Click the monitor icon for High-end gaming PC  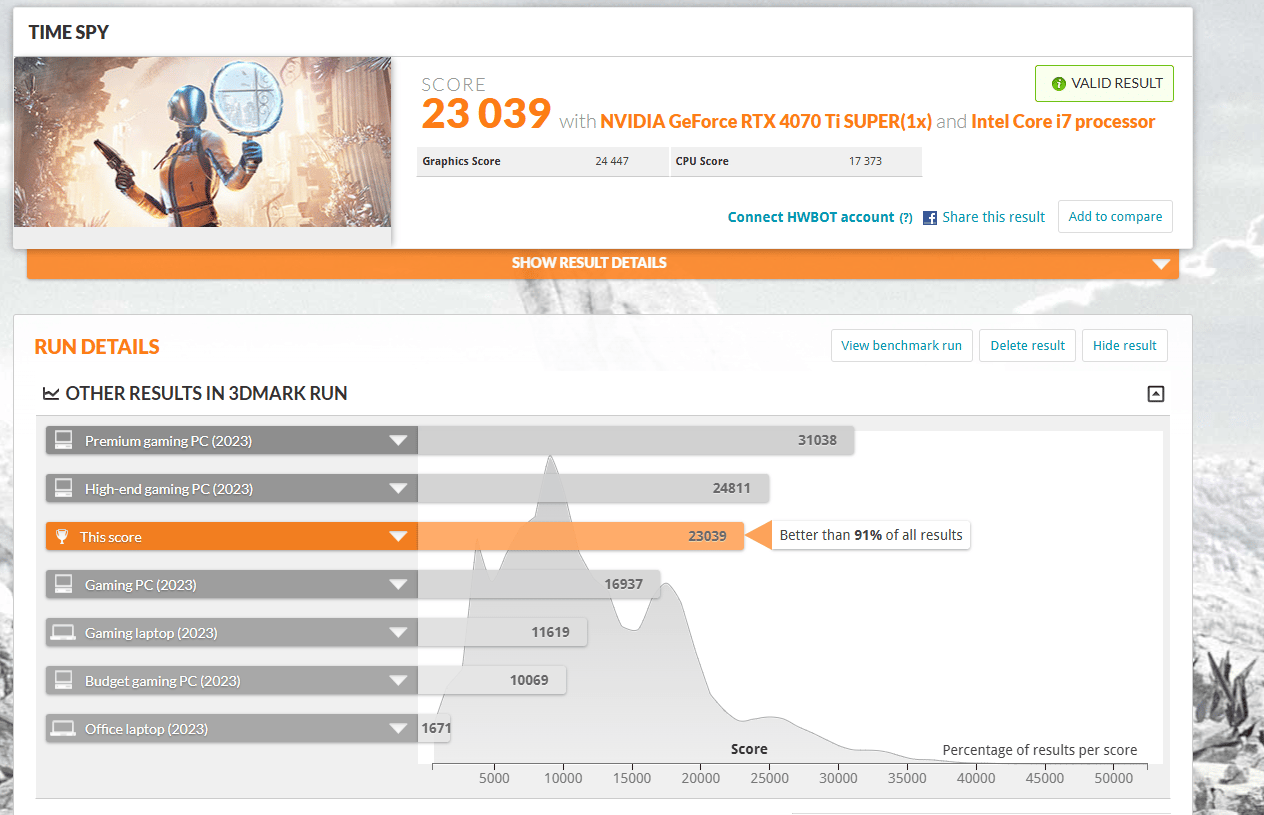[x=63, y=488]
